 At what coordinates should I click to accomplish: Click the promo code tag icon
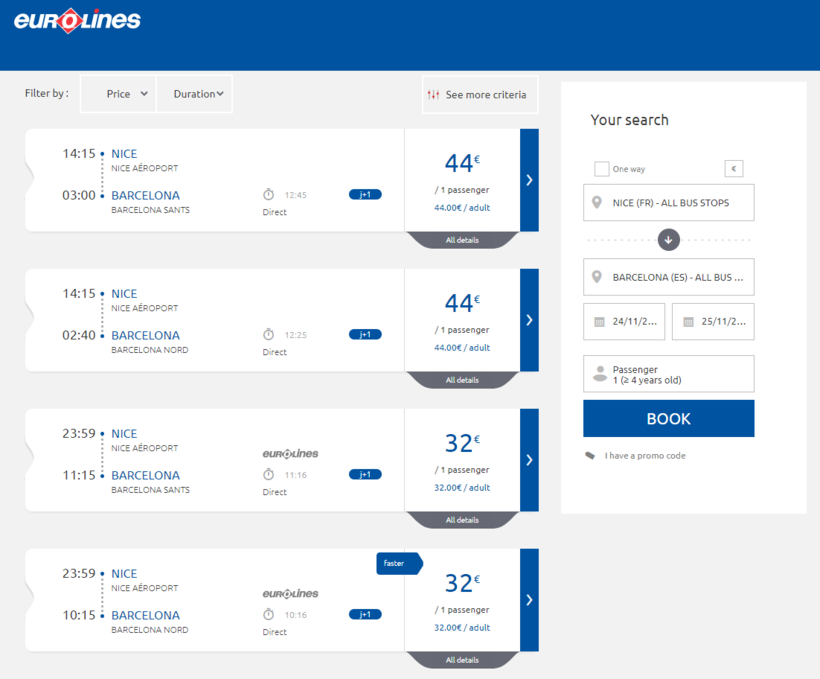591,456
